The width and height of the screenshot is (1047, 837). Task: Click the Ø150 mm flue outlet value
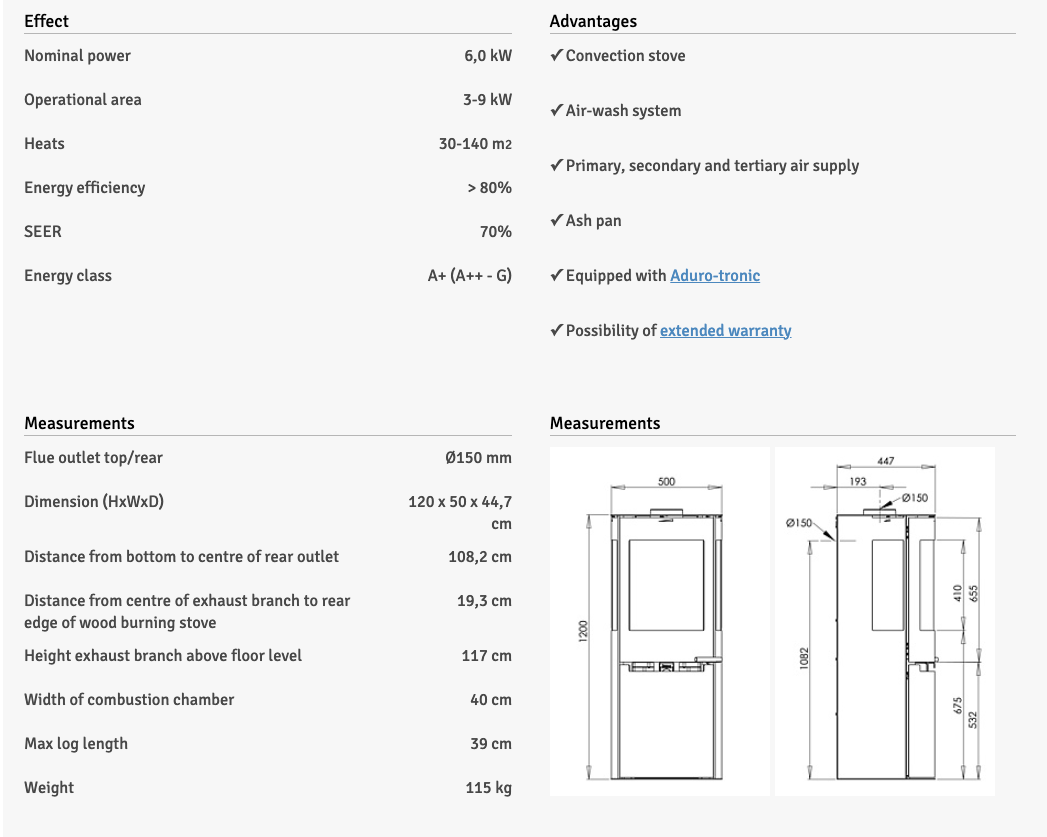(x=478, y=457)
